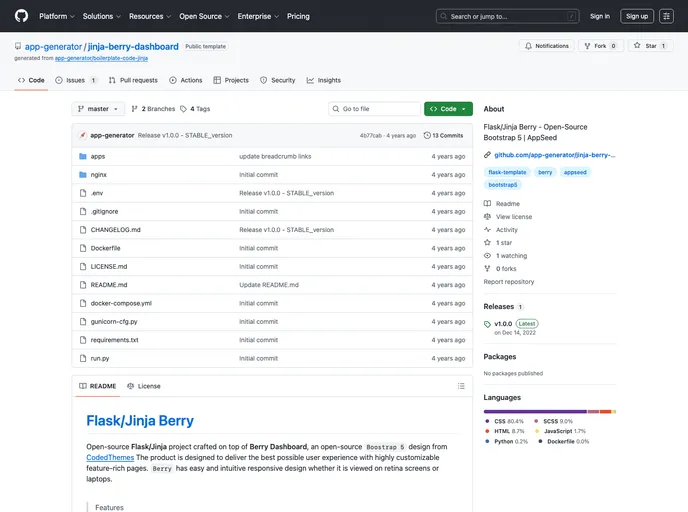688x512 pixels.
Task: Open the CHANGELOG.md file
Action: pos(115,229)
